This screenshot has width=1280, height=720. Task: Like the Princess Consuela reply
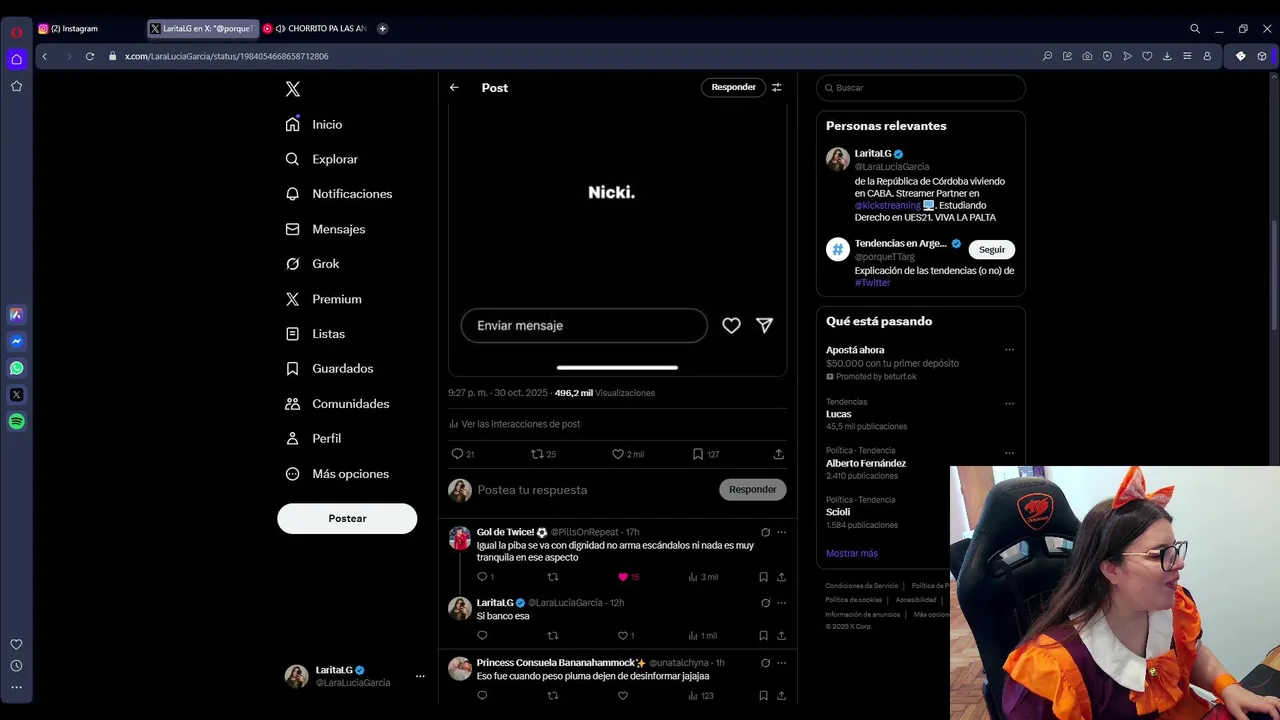click(622, 696)
